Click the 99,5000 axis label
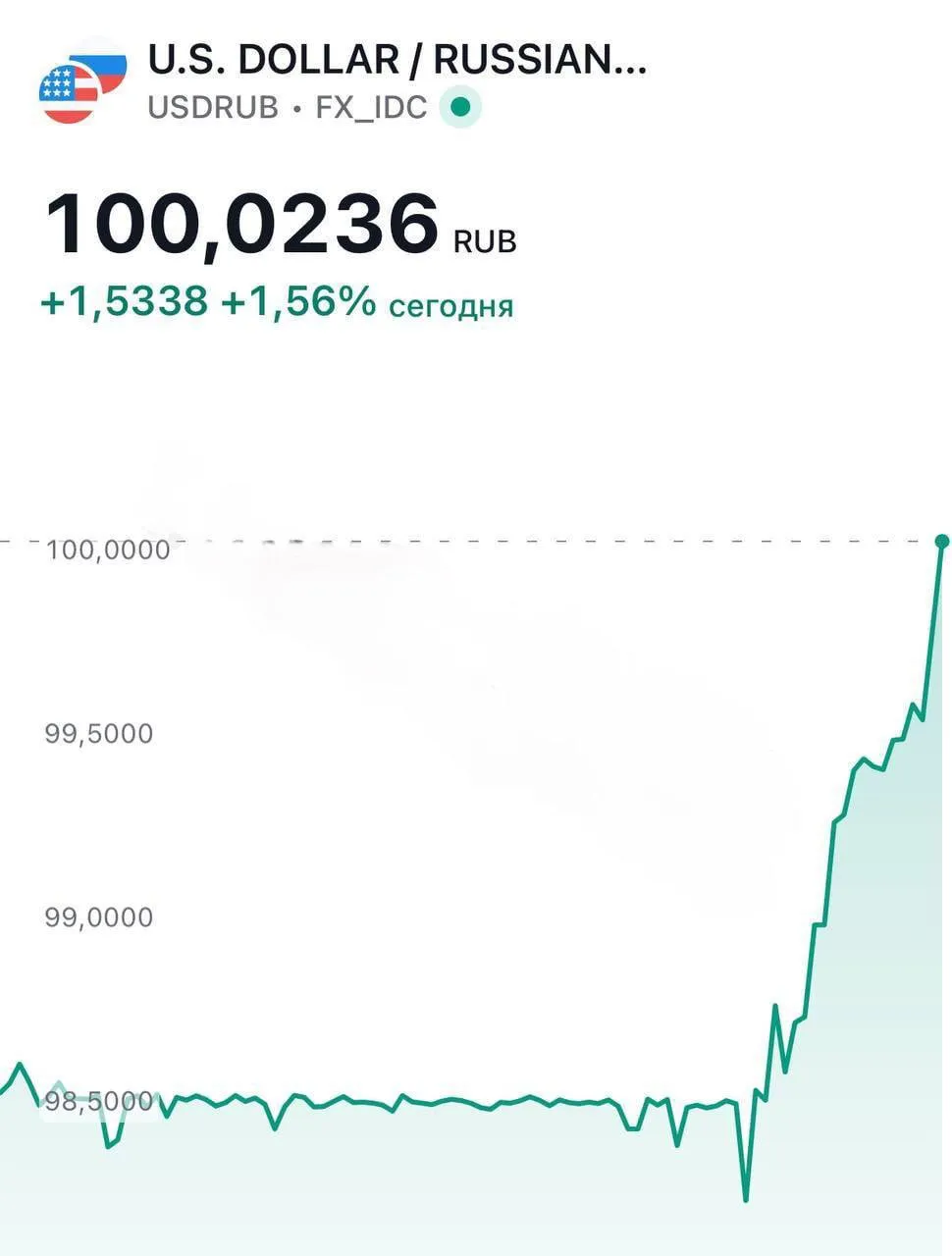Viewport: 952px width, 1256px height. click(99, 733)
